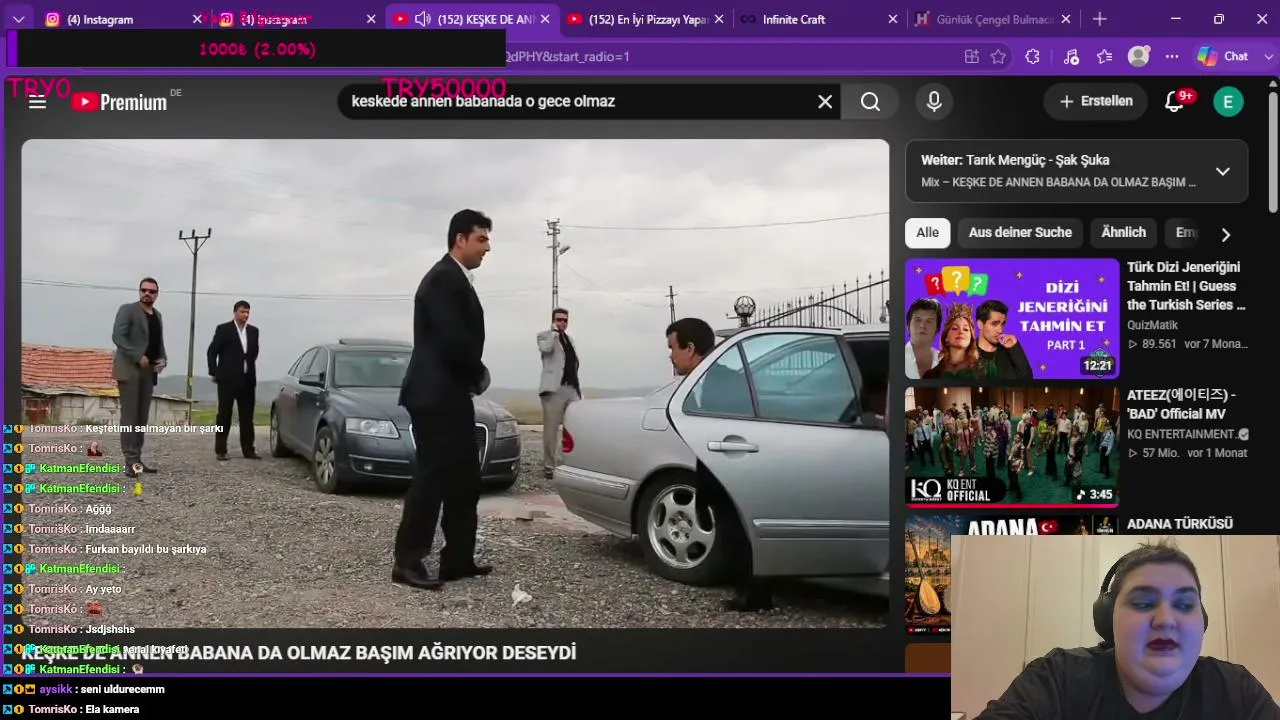The image size is (1280, 720).
Task: Click chat message 'Ay yeto'
Action: click(103, 589)
